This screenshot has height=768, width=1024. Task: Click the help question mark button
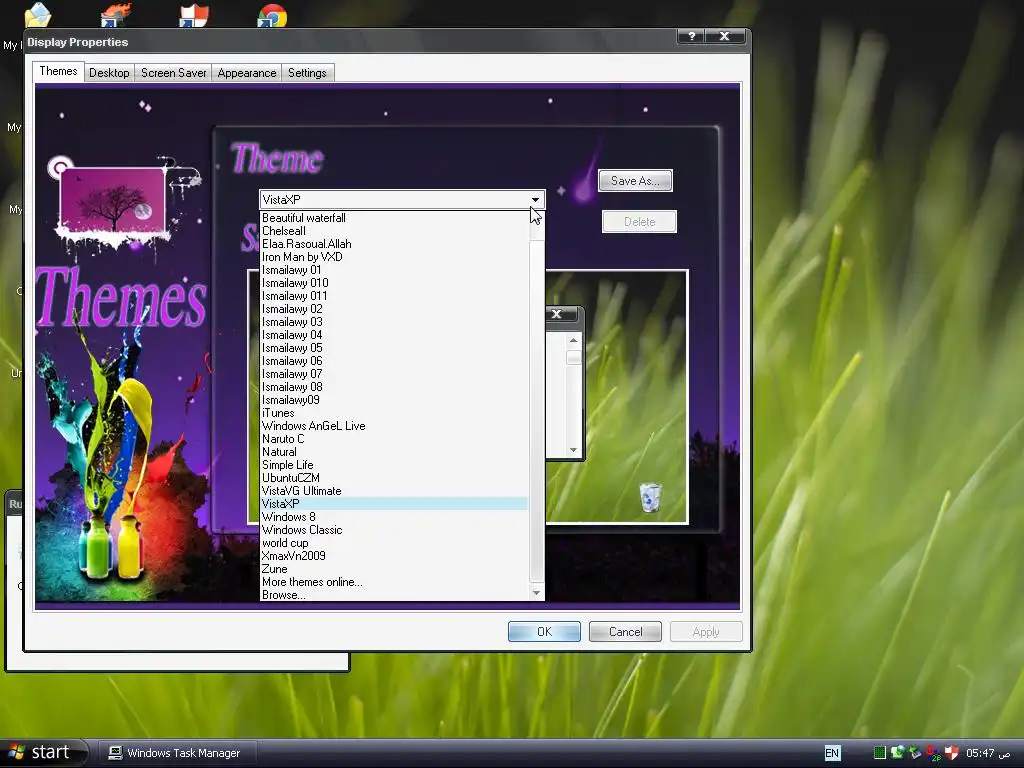(x=691, y=37)
